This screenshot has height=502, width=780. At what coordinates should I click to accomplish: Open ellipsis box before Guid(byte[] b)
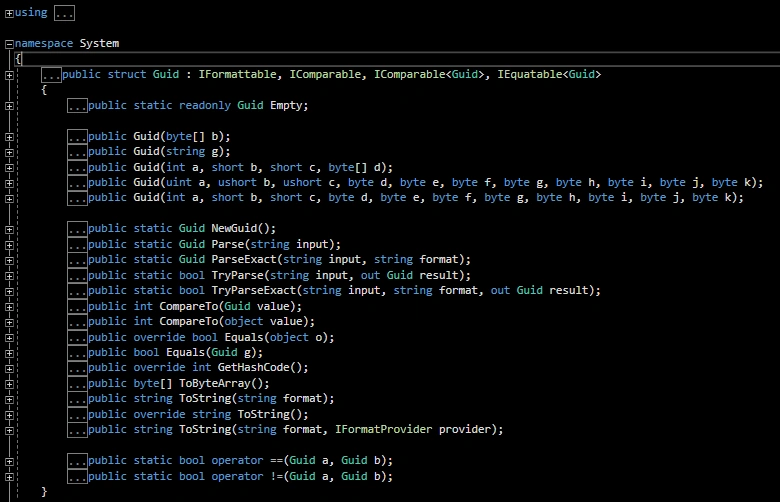tap(77, 136)
